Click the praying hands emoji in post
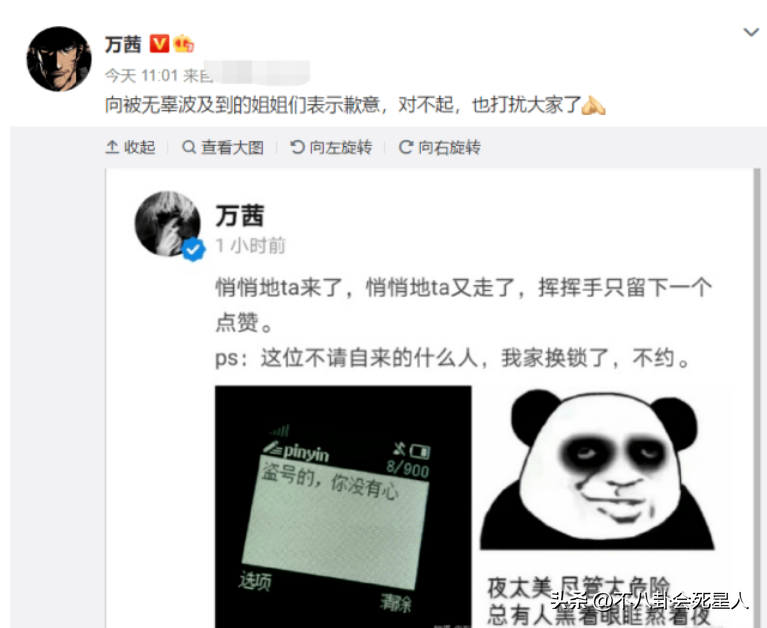767x628 pixels. 593,105
